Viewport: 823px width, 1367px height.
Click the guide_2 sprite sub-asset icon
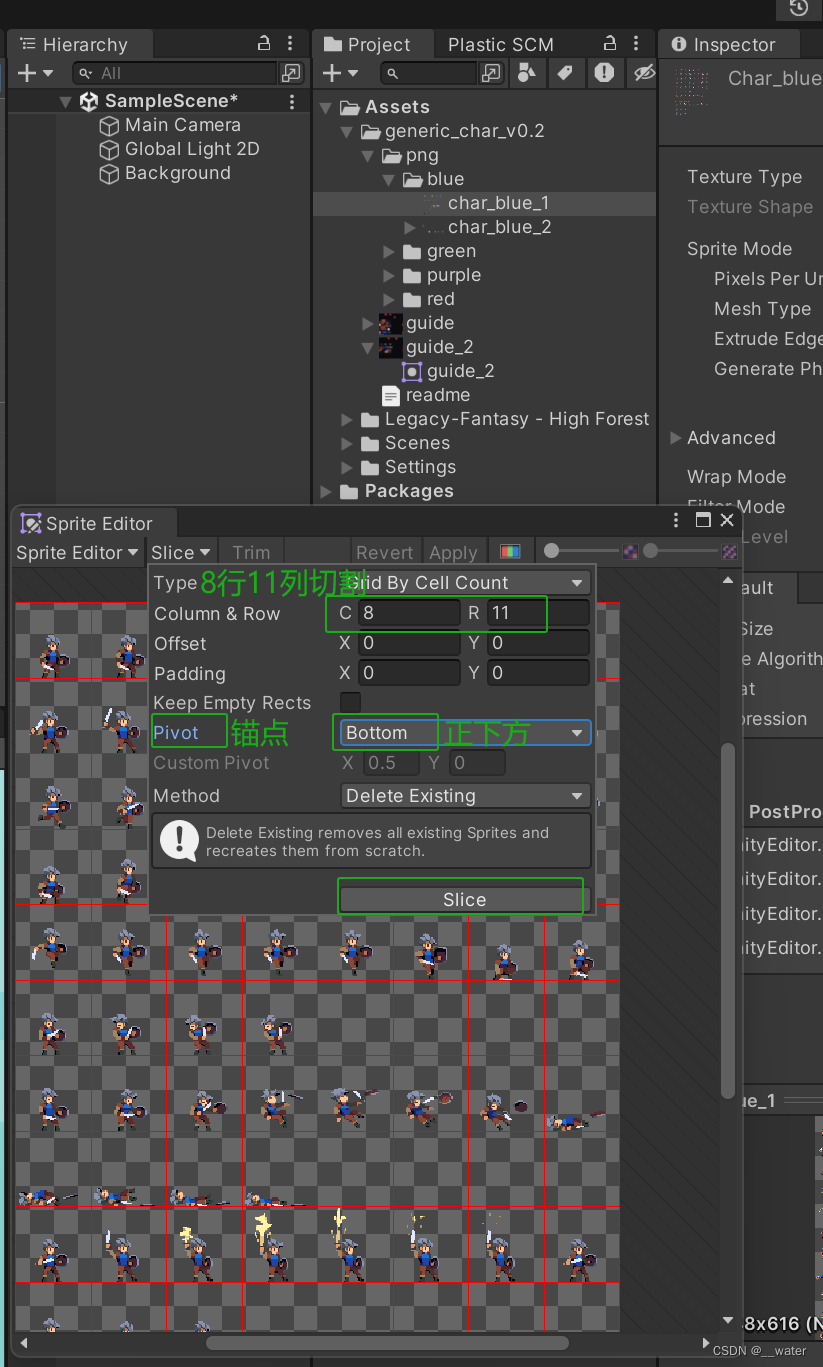point(411,371)
